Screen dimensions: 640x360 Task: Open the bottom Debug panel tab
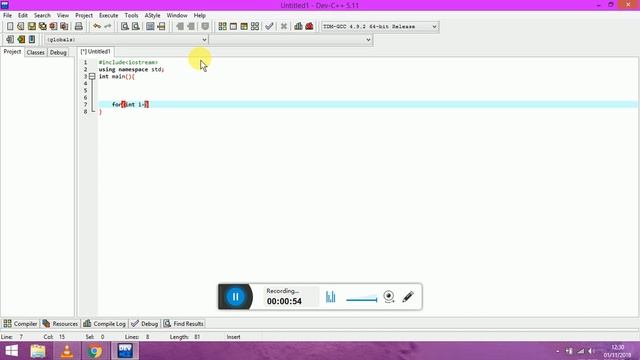click(x=144, y=324)
